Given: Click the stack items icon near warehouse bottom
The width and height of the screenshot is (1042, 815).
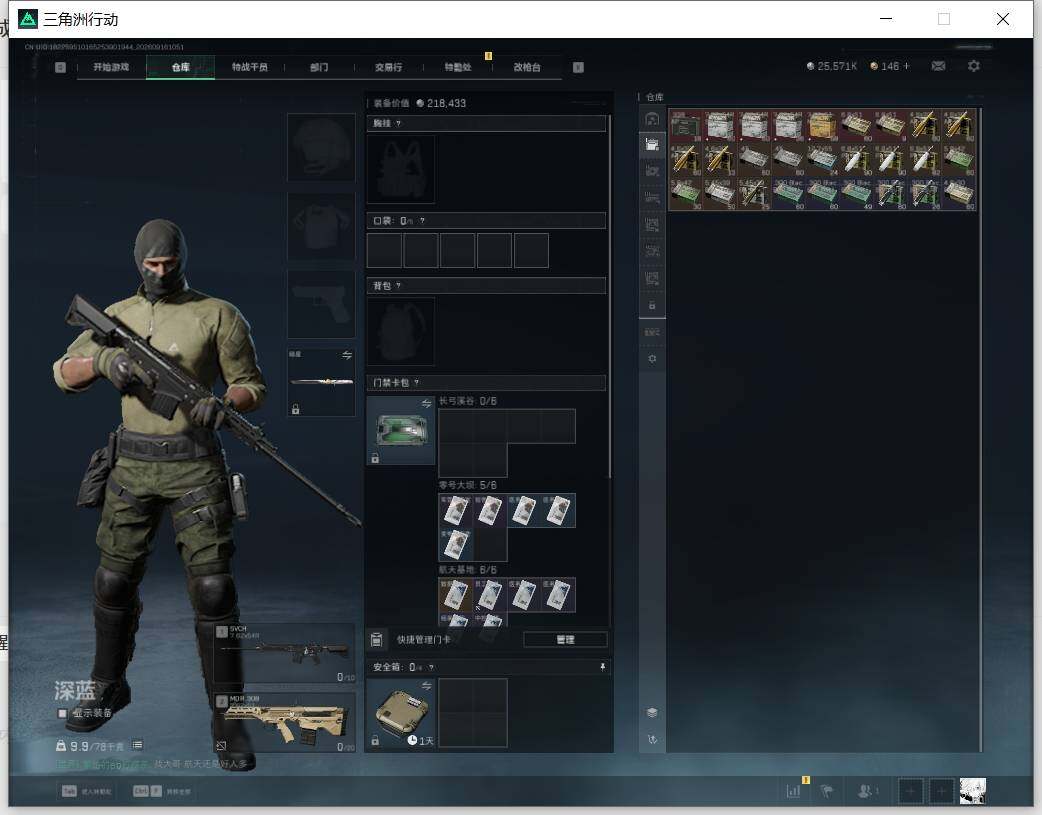Looking at the screenshot, I should (652, 713).
